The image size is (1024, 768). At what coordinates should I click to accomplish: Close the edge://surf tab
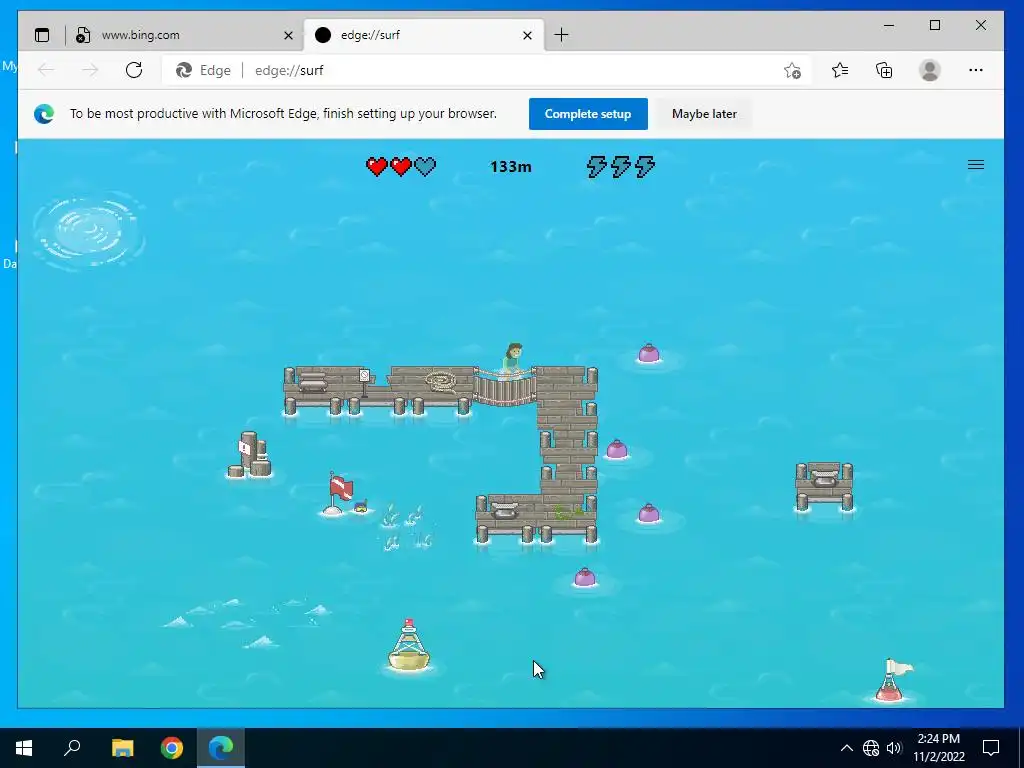coord(528,35)
